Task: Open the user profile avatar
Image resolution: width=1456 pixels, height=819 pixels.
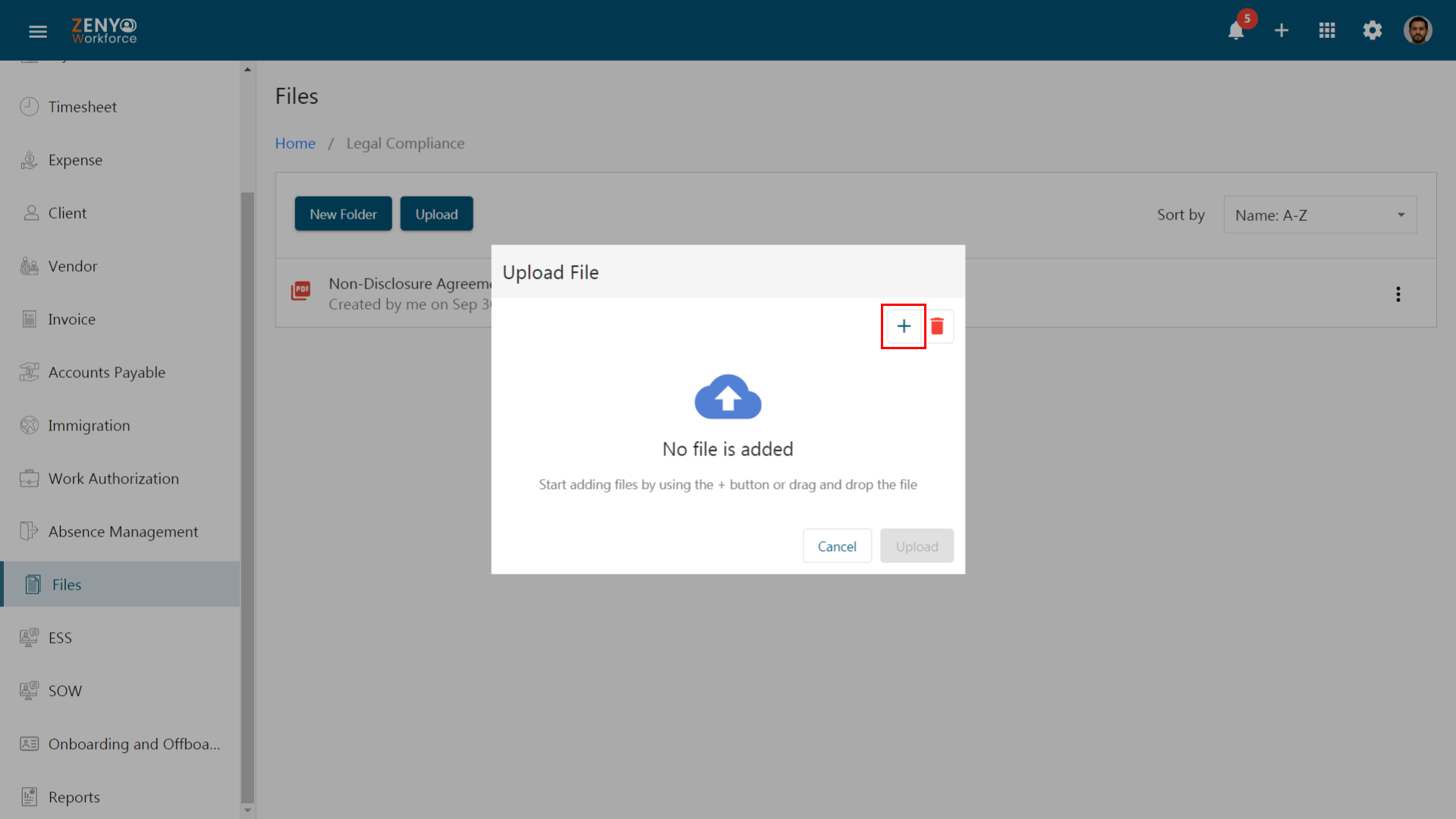Action: [1417, 30]
